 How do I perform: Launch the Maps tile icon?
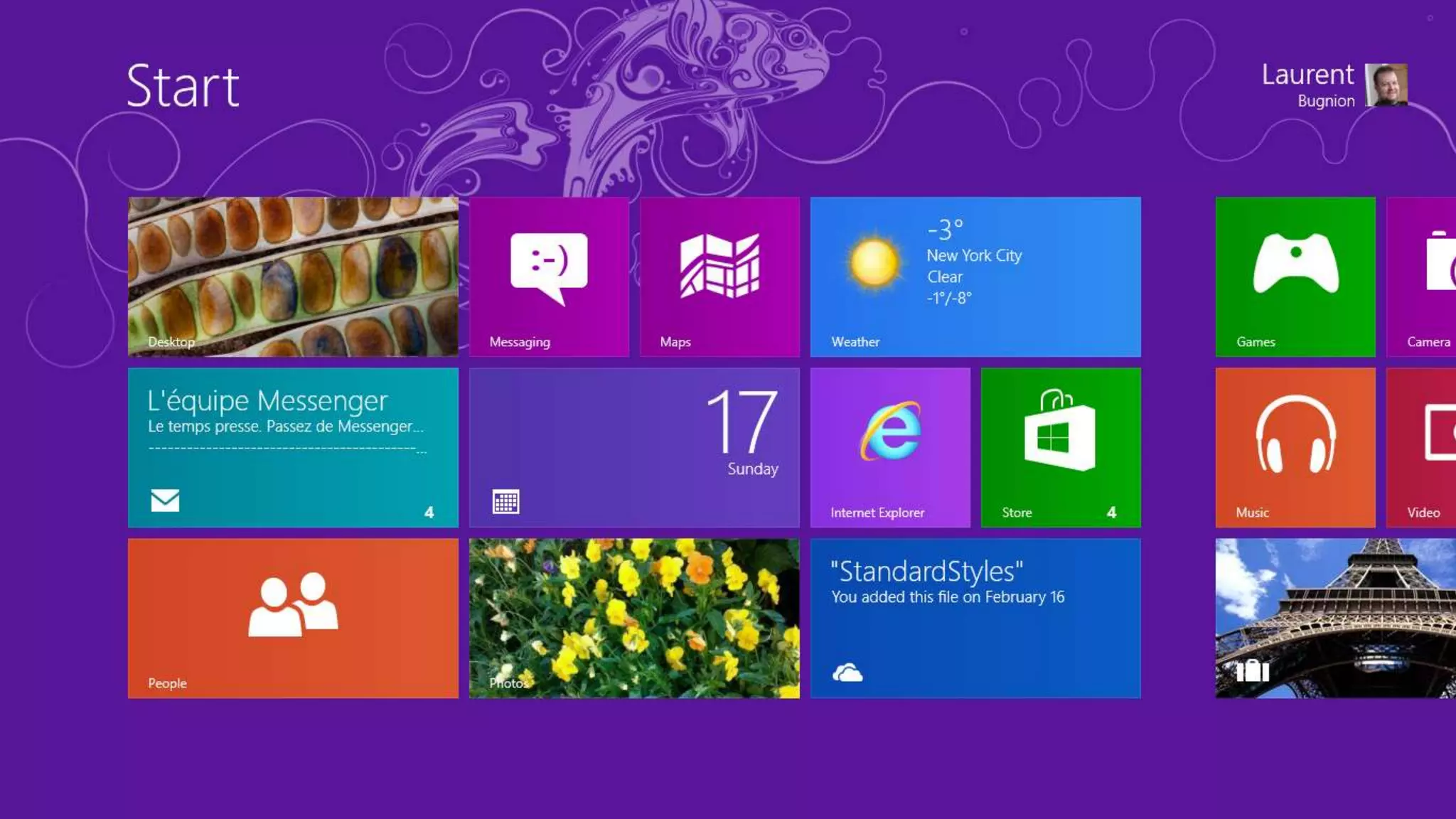(719, 265)
